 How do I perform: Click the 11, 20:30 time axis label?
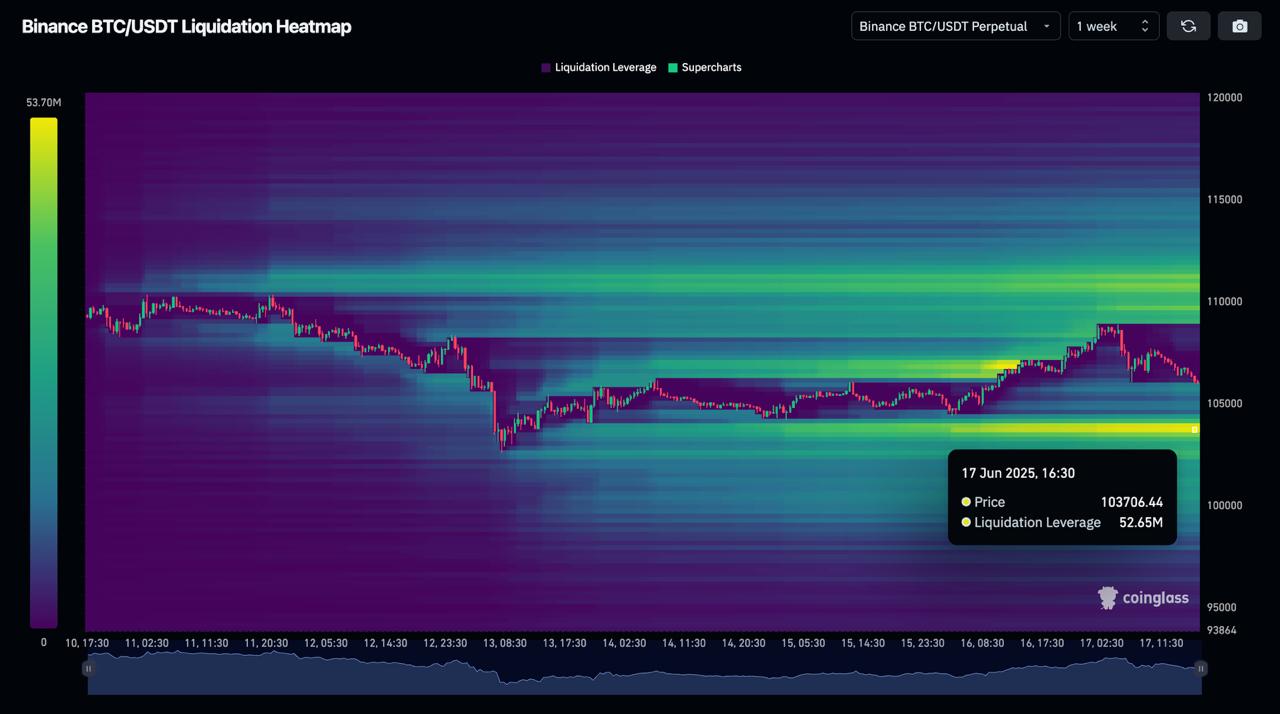tap(266, 643)
